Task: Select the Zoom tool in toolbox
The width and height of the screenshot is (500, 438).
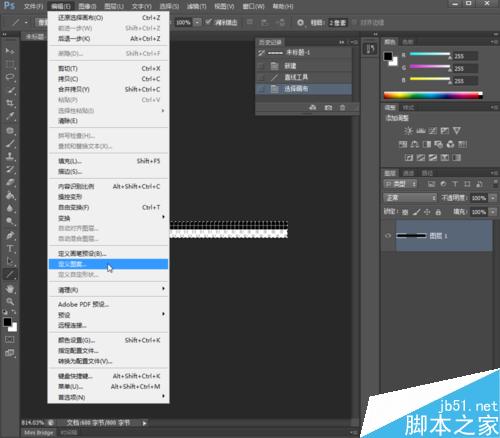Action: click(x=10, y=301)
